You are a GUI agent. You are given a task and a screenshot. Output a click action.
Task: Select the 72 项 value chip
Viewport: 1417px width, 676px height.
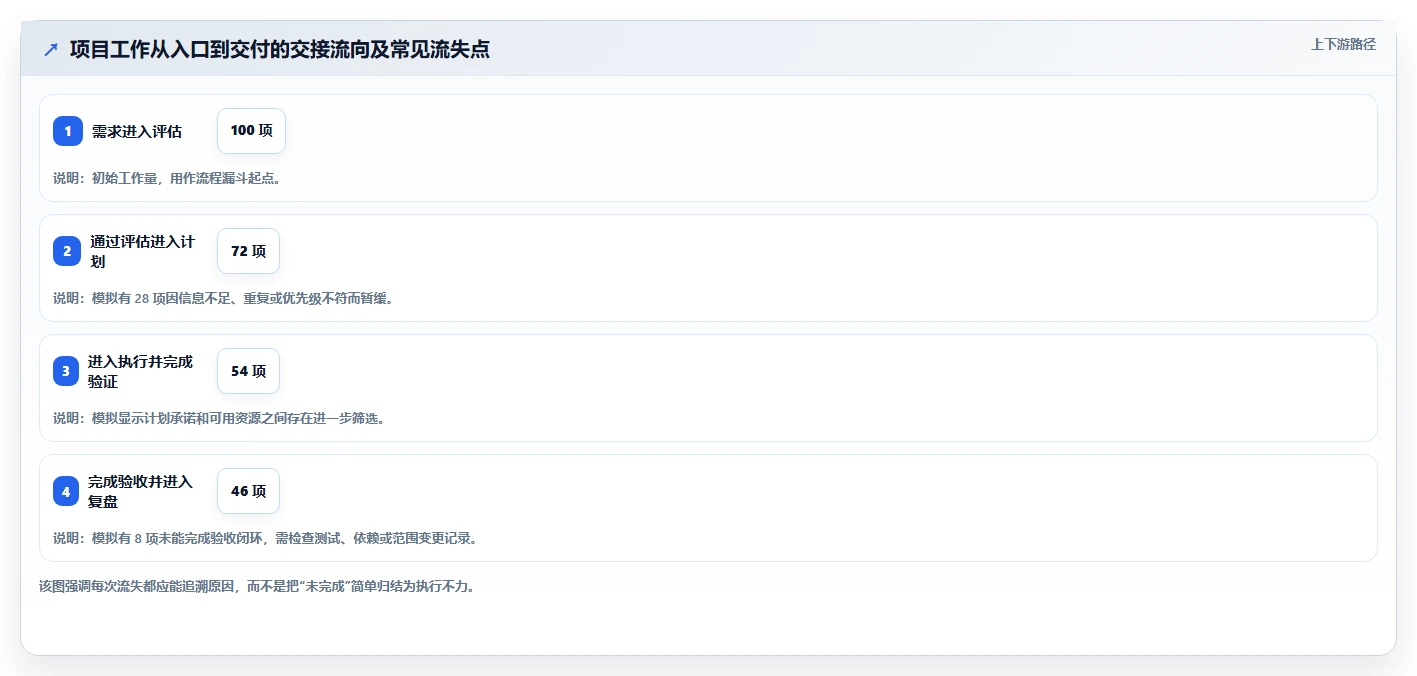[248, 251]
